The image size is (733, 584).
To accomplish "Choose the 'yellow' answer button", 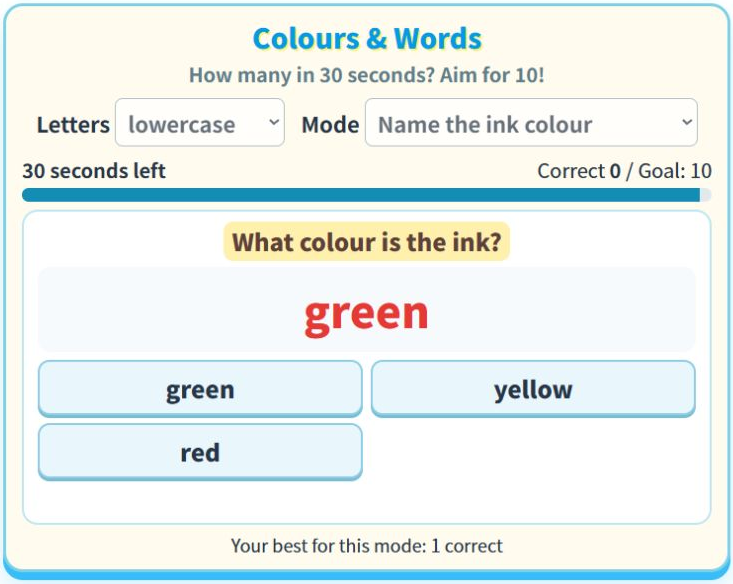I will tap(533, 389).
